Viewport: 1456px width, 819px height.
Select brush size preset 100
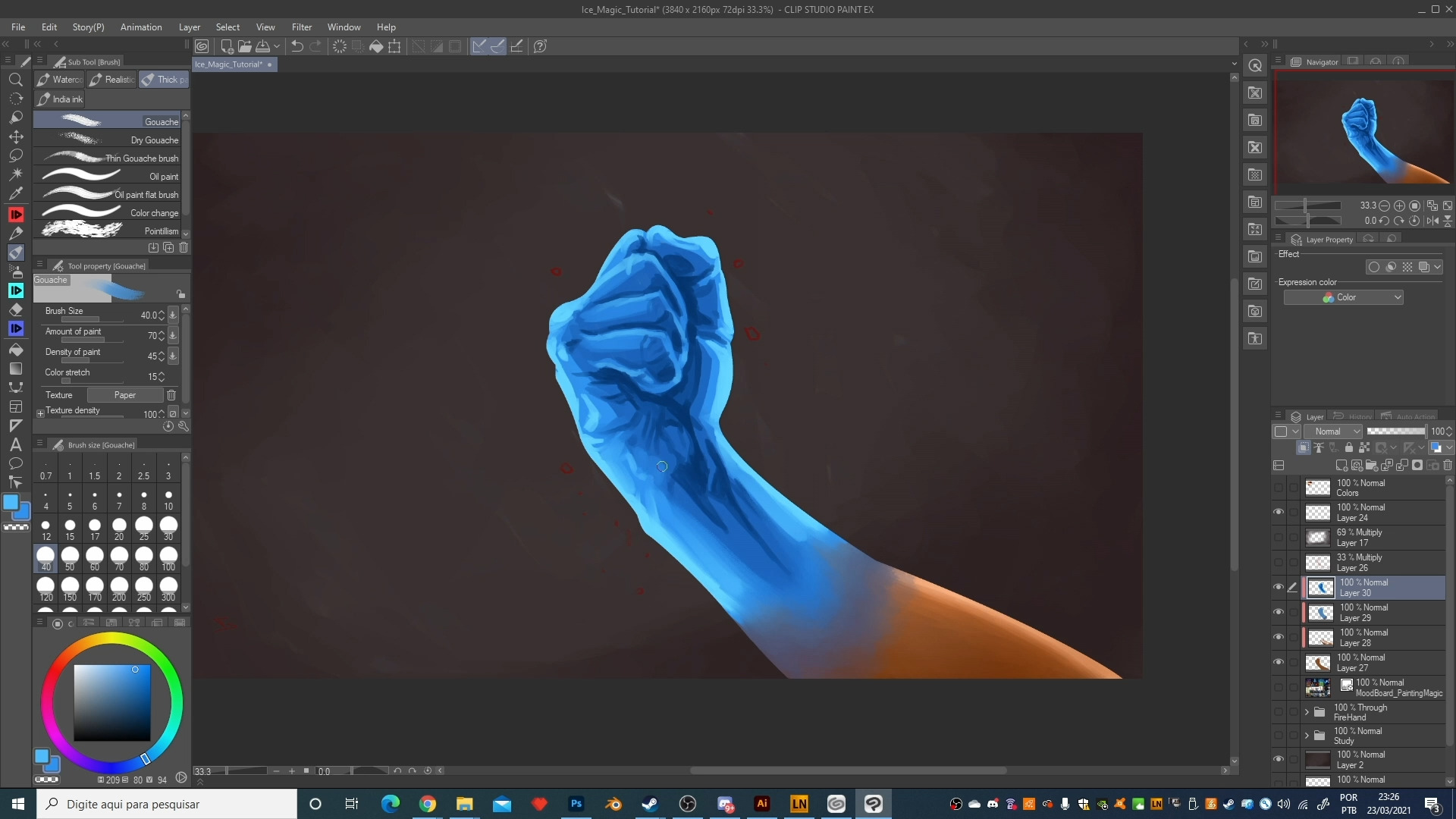pyautogui.click(x=168, y=557)
